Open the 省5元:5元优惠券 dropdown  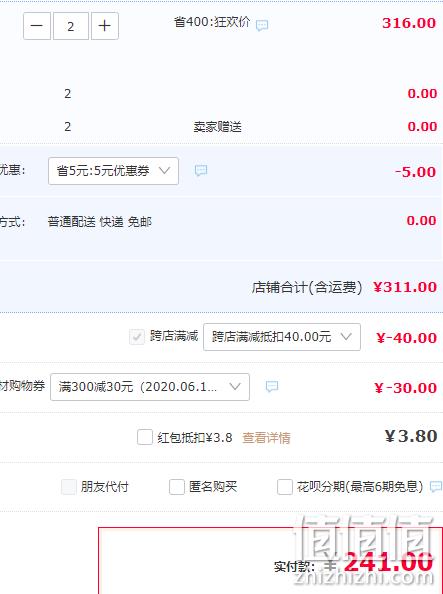pos(113,171)
